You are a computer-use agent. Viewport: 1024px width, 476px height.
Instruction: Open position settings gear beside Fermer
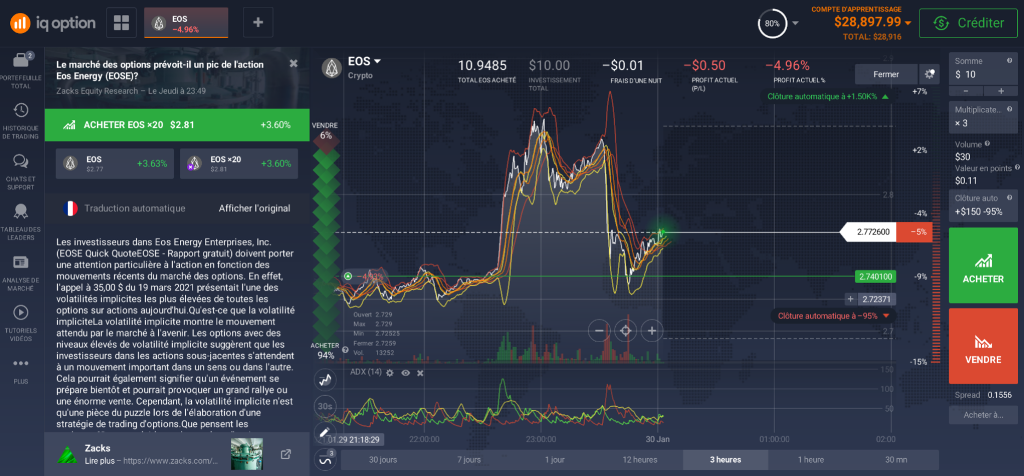[929, 74]
